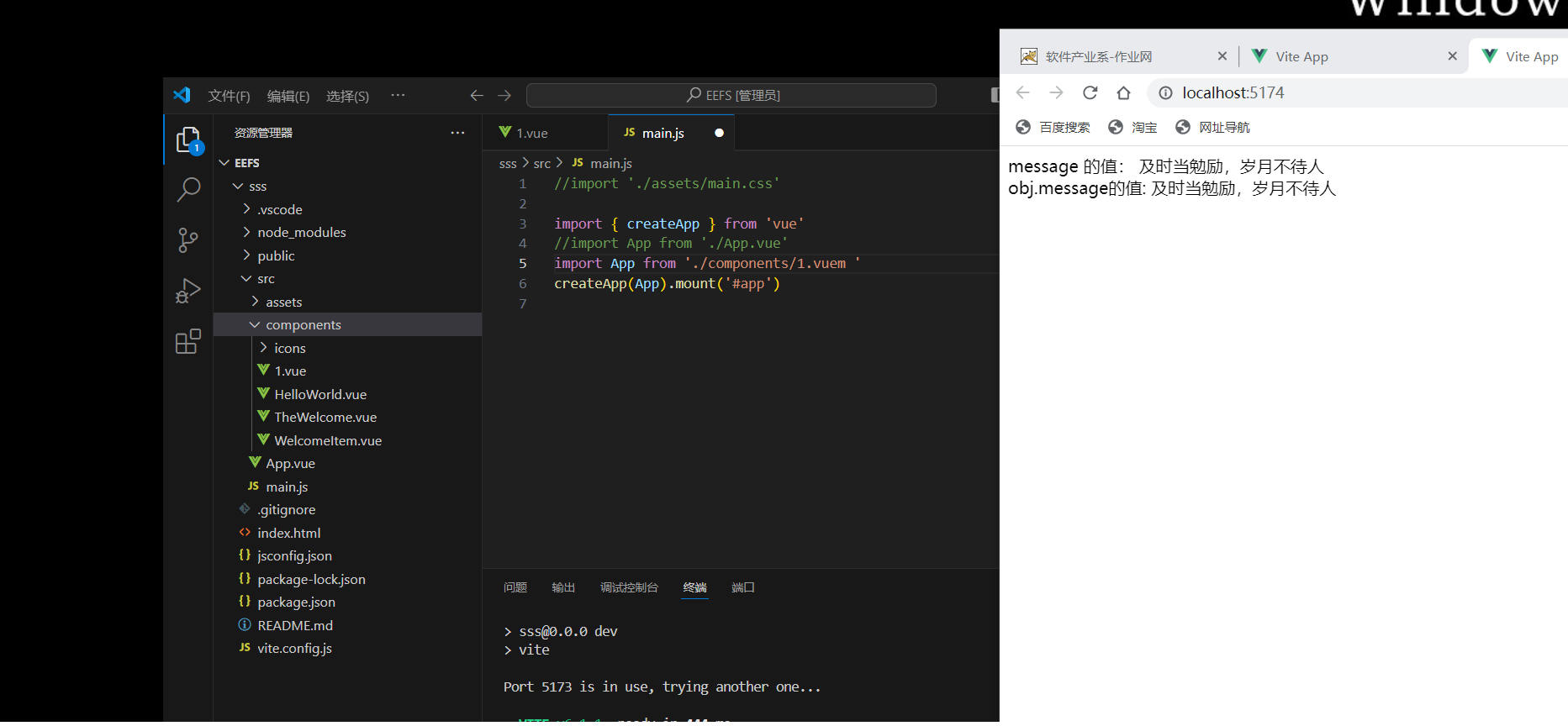Open 淘宝 bookmark
This screenshot has height=726, width=1568.
(1132, 127)
